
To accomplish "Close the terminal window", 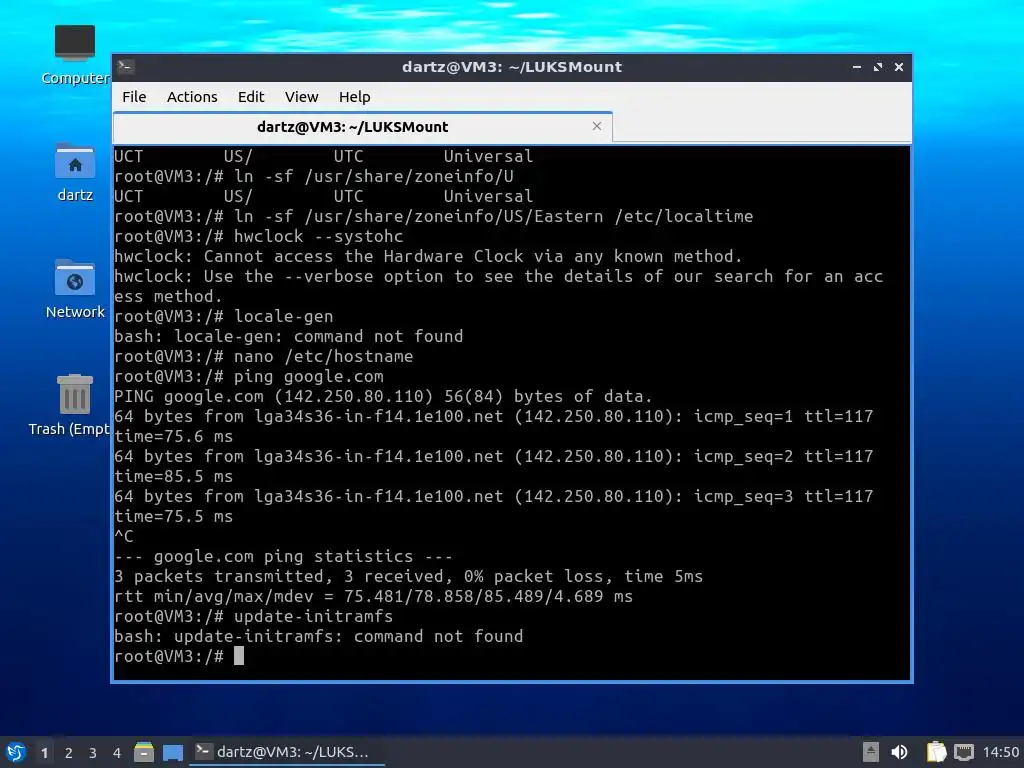I will pos(899,67).
